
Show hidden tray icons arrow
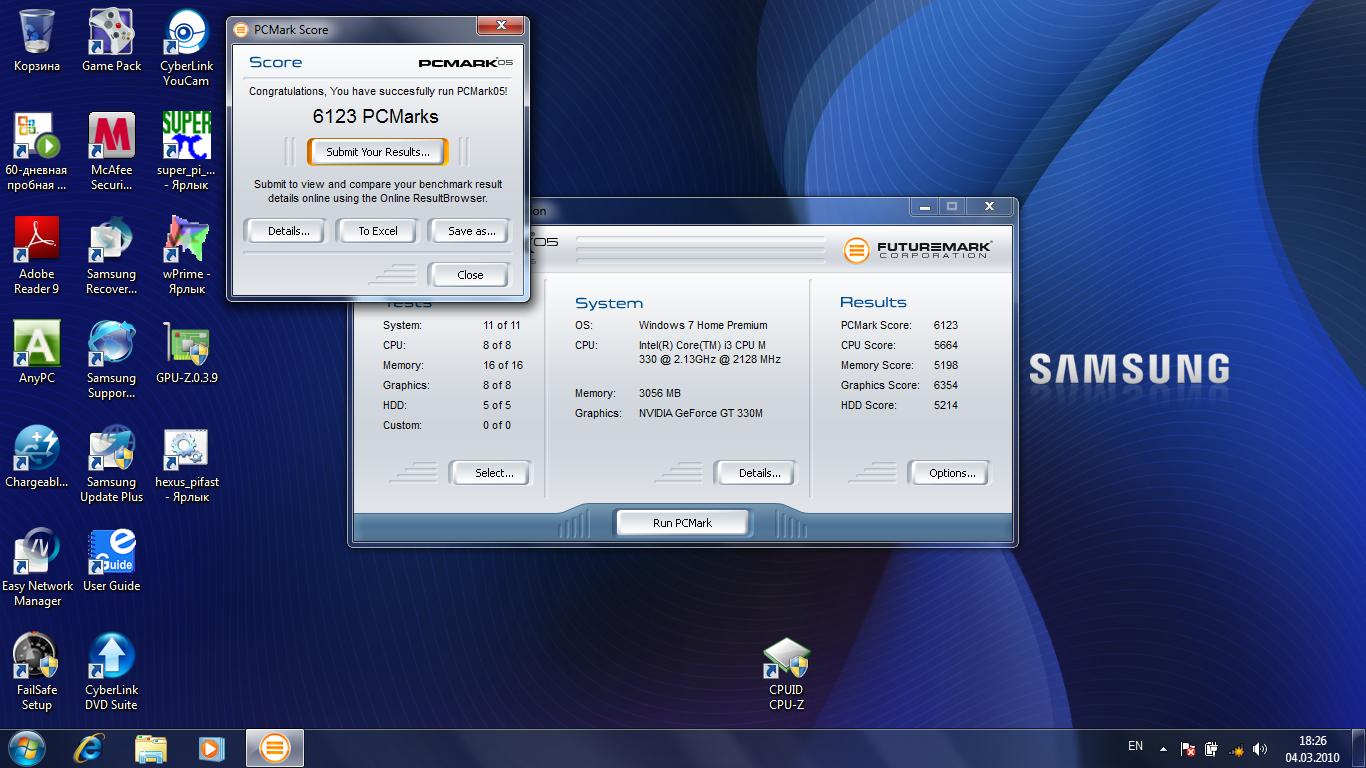coord(1163,748)
